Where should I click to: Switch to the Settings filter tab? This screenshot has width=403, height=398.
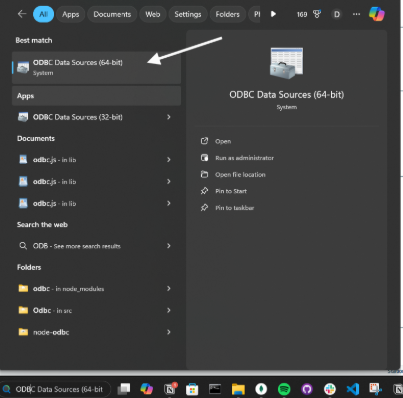tap(188, 14)
